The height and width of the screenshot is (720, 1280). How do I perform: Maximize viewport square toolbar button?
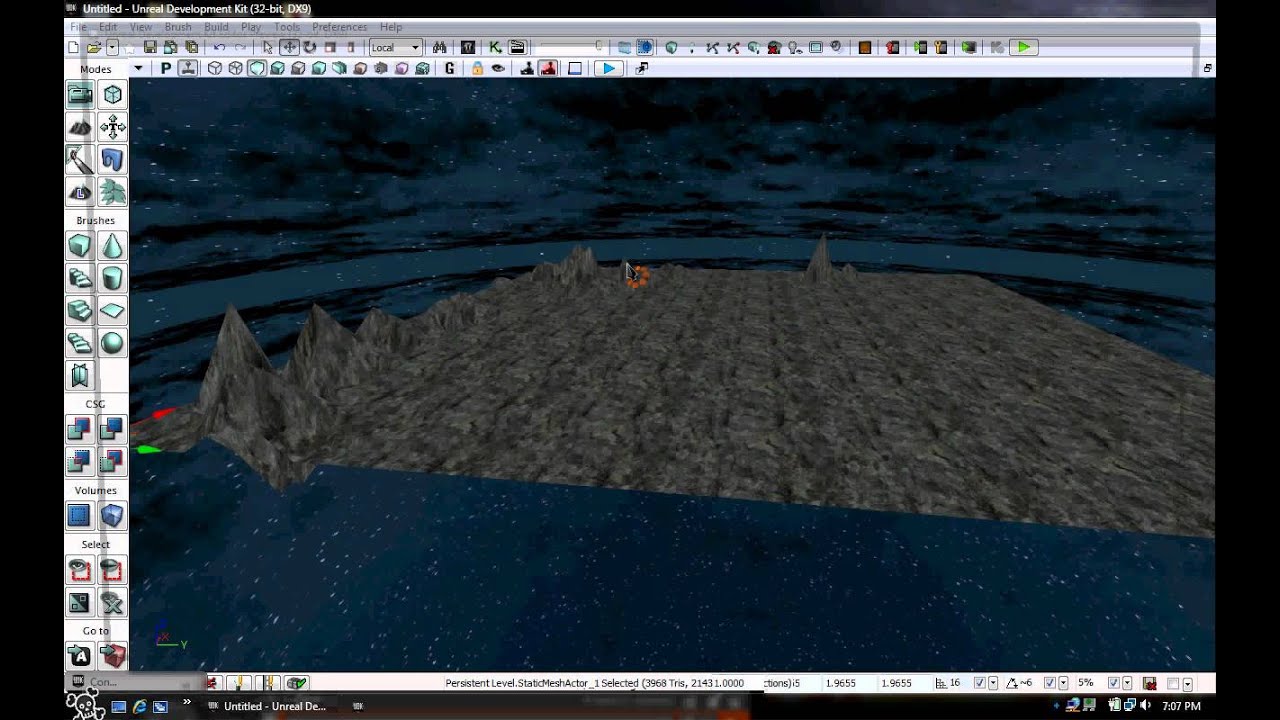click(x=575, y=68)
